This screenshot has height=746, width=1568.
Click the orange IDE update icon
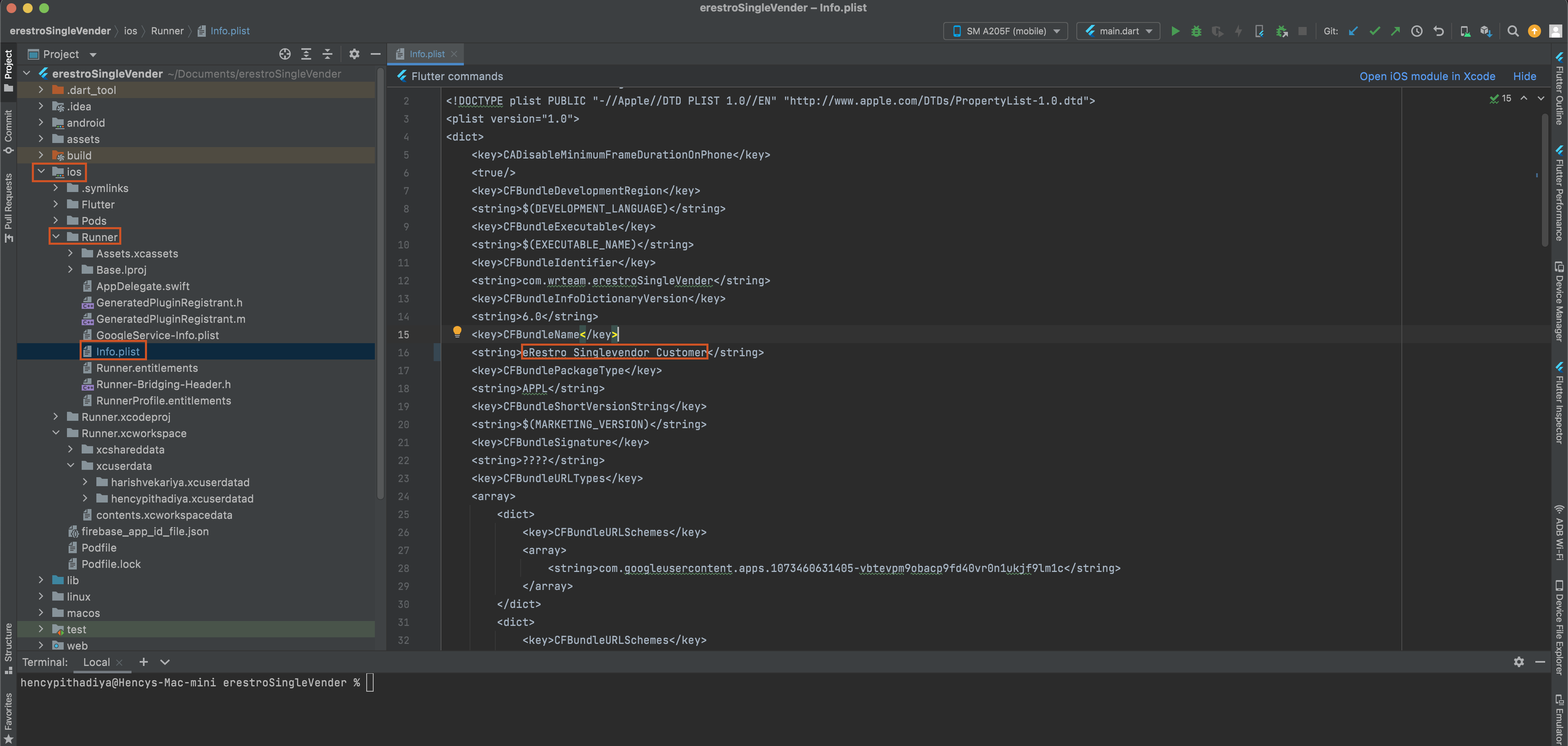click(x=1534, y=31)
